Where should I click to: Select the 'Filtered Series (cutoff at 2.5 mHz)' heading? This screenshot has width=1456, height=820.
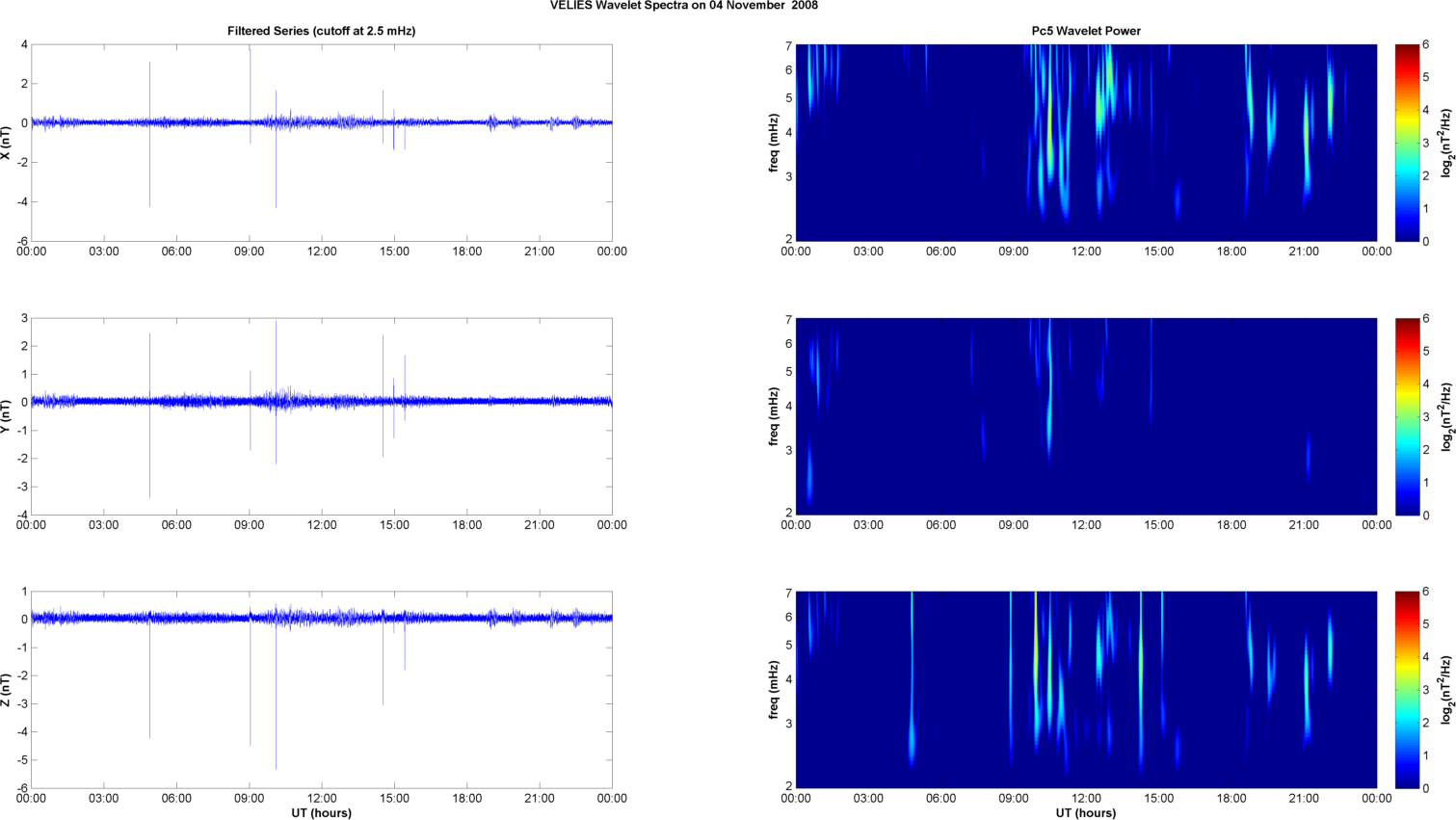[321, 31]
